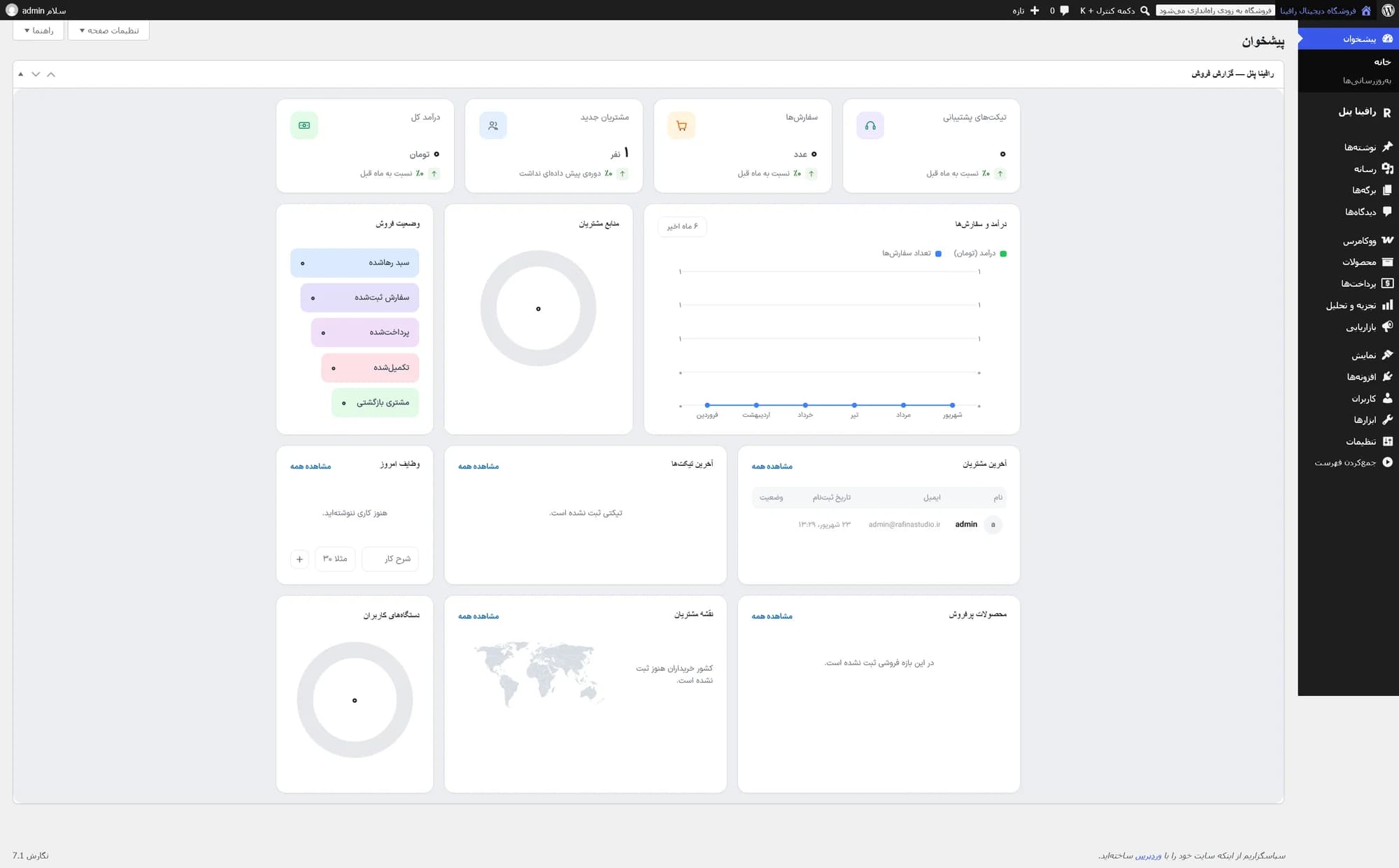
Task: Click the برگه‌ها pages icon
Action: click(1388, 190)
